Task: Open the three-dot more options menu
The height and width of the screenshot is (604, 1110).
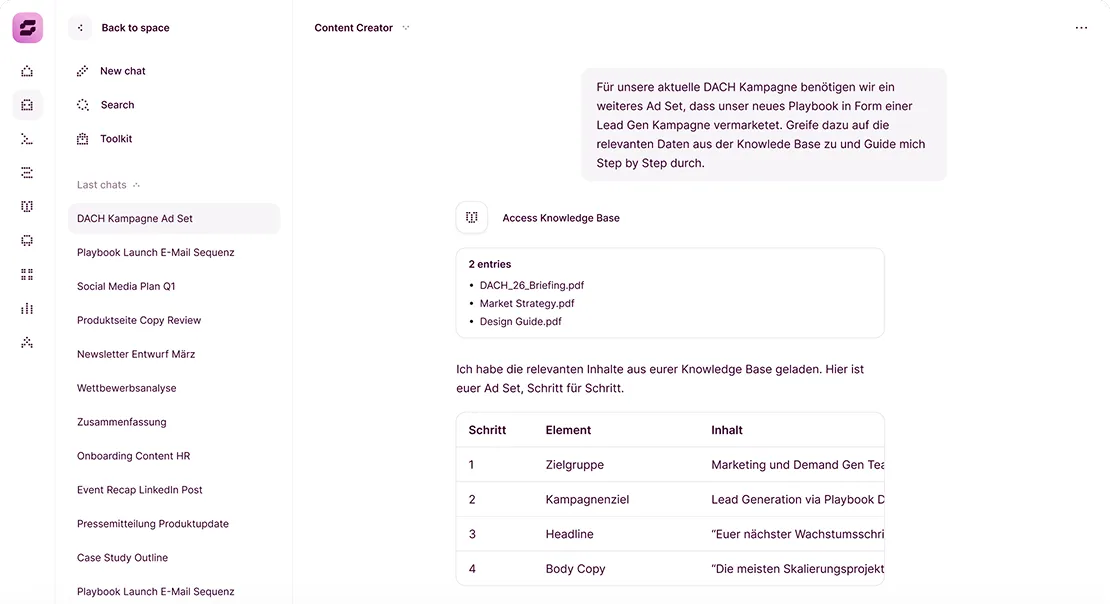Action: pos(1081,28)
